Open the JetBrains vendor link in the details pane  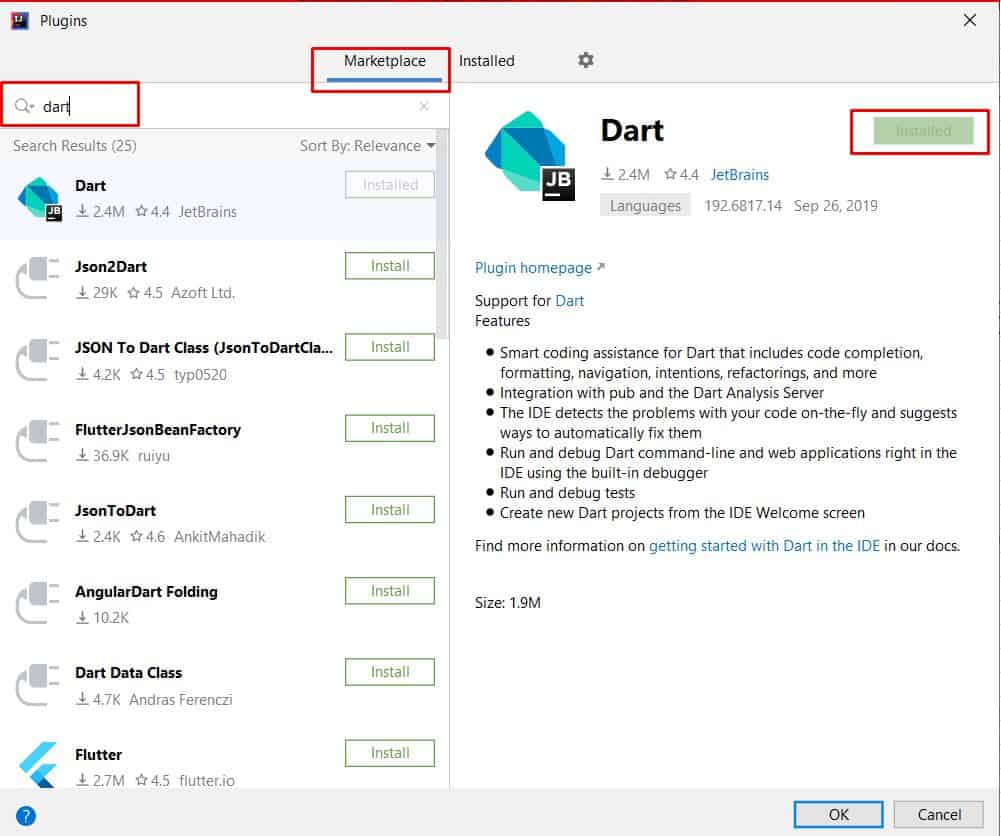coord(739,175)
